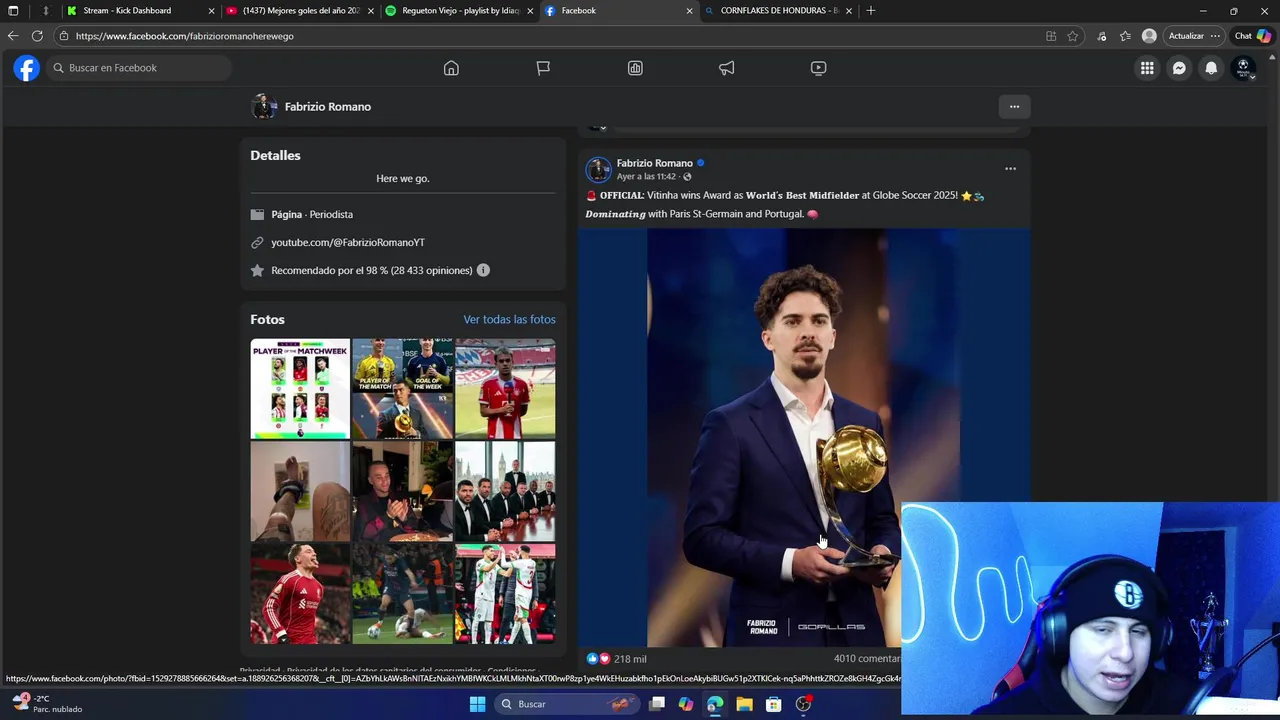Open the youtube.com/@FabrizioRomanoYT link
Viewport: 1280px width, 720px height.
348,243
